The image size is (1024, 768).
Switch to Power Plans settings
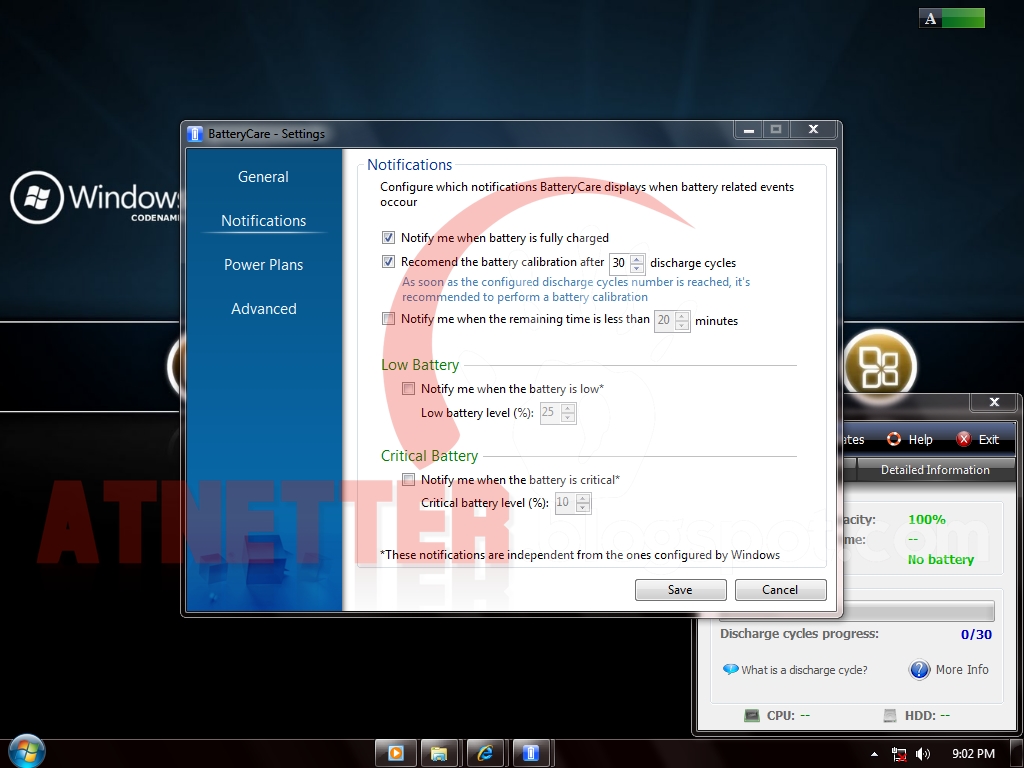[263, 264]
